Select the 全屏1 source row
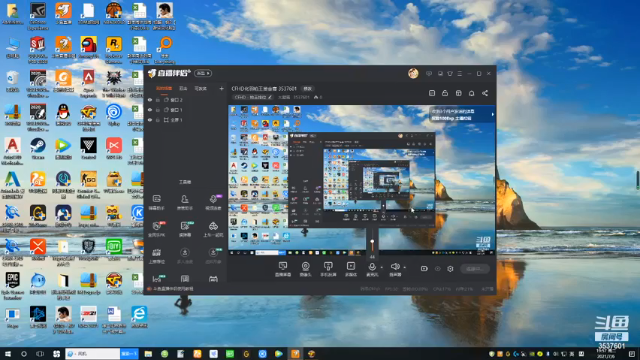640x360 pixels. [186, 120]
